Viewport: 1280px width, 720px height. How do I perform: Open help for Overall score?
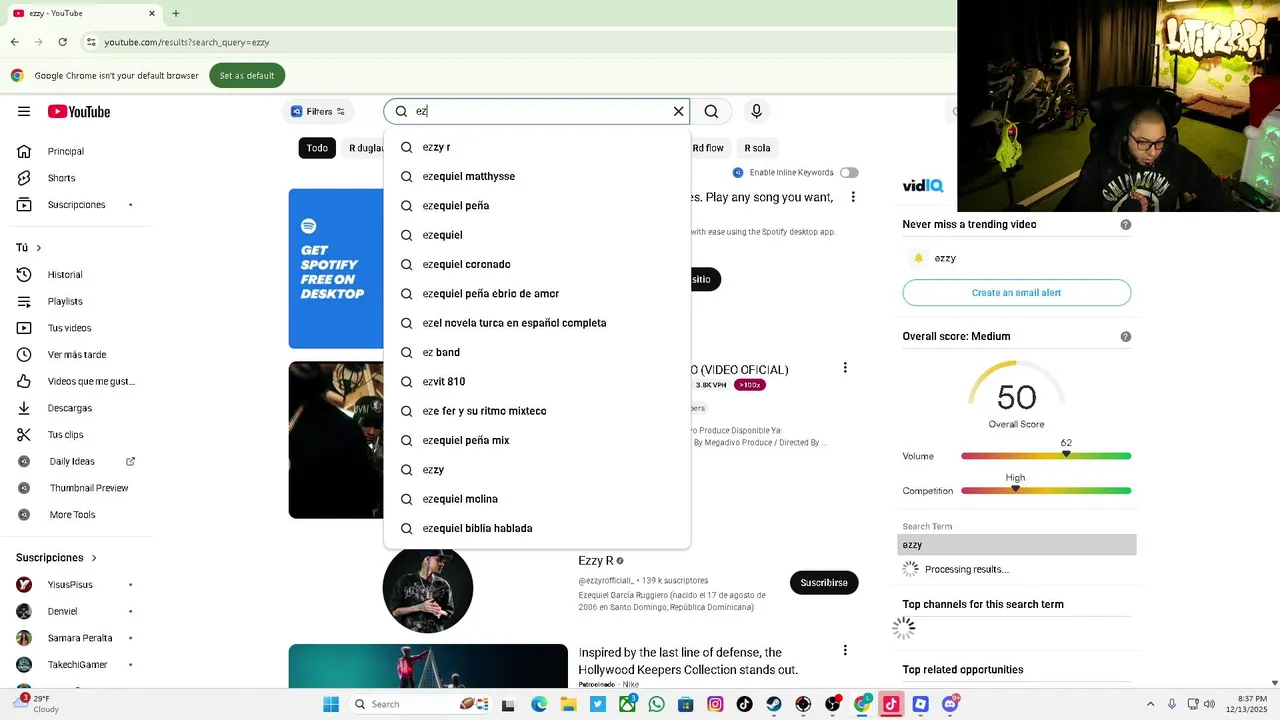click(1126, 337)
